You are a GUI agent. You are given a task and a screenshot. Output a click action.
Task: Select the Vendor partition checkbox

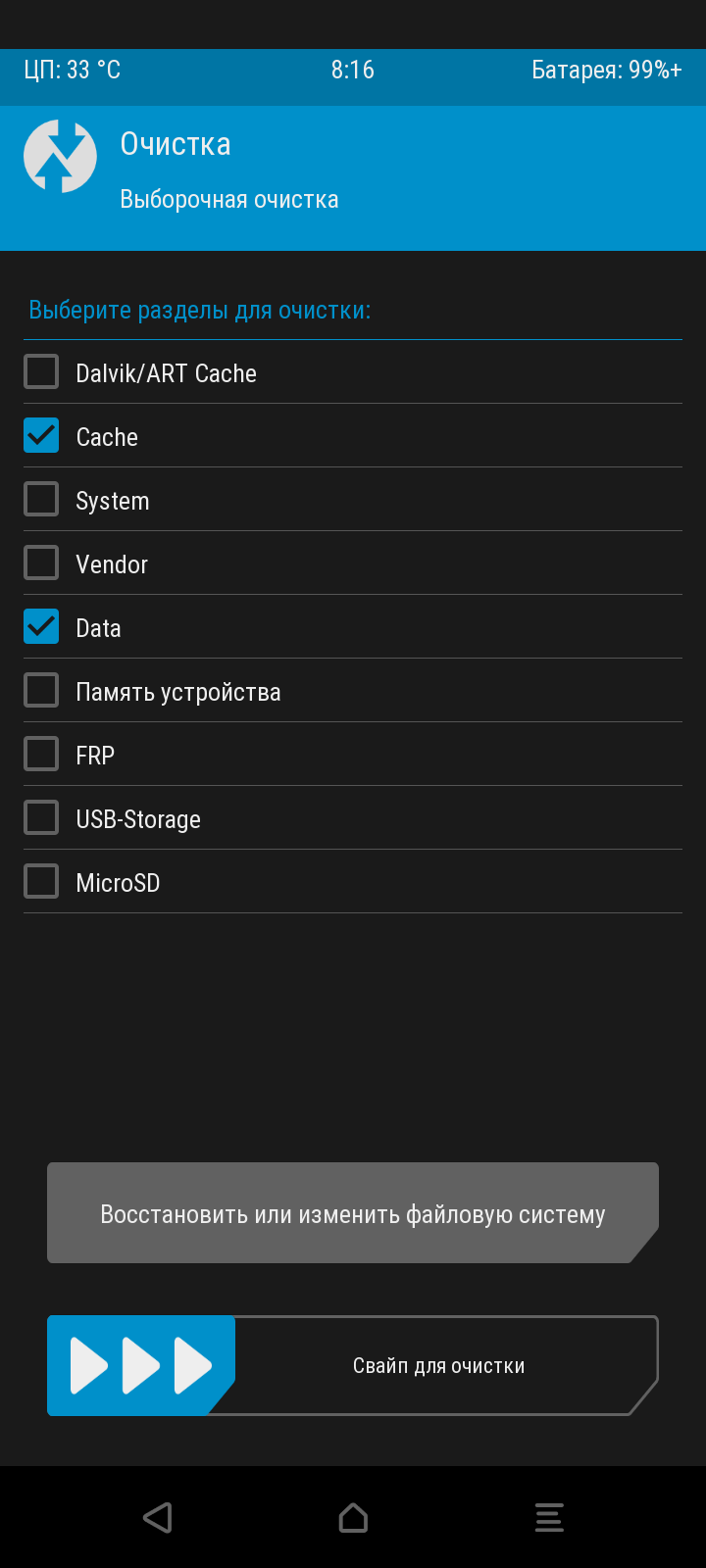click(x=41, y=563)
